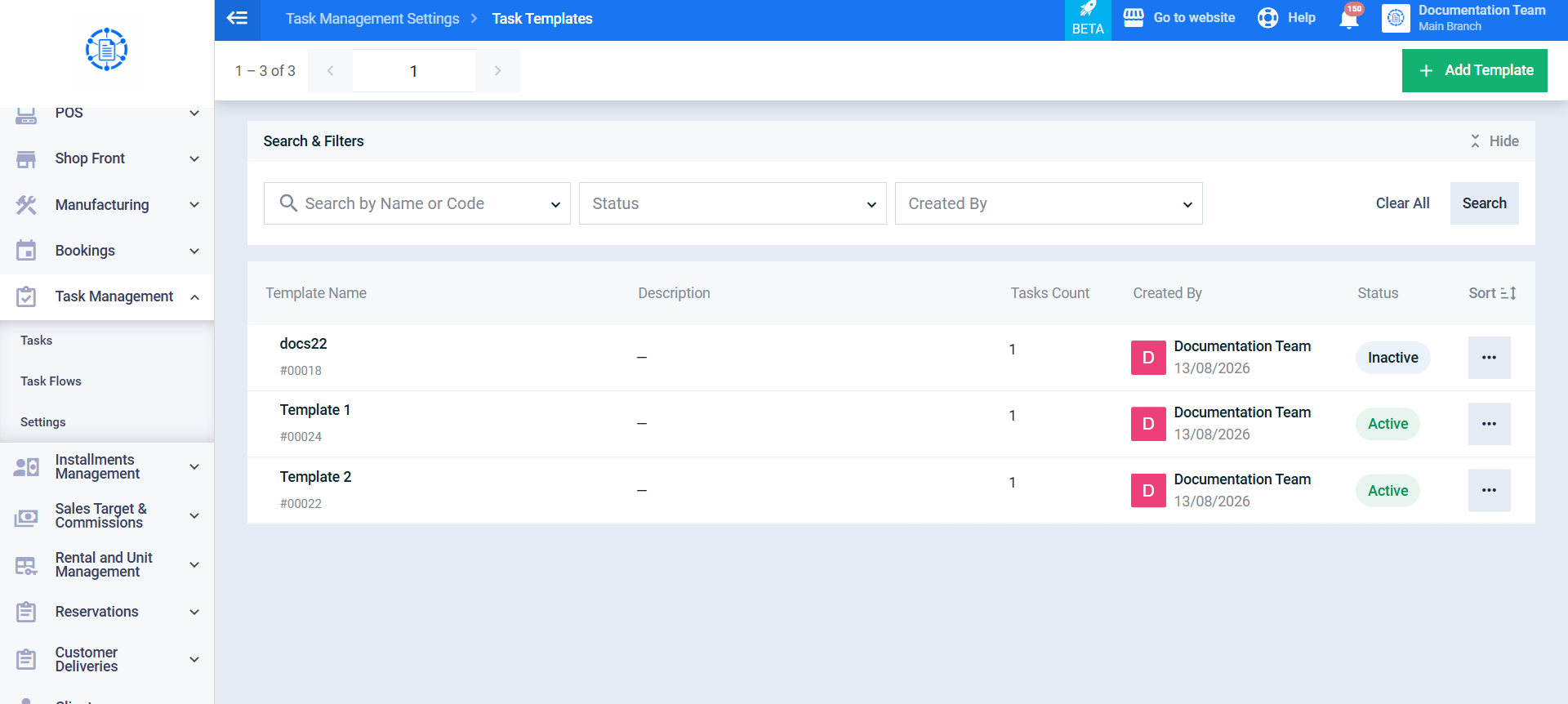This screenshot has width=1568, height=704.
Task: Click the Template 2 name
Action: coord(315,477)
